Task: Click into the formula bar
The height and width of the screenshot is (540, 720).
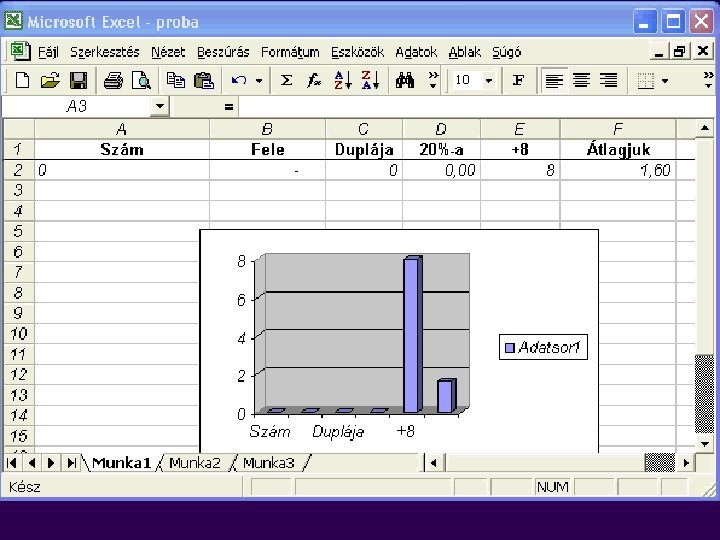Action: pos(475,107)
